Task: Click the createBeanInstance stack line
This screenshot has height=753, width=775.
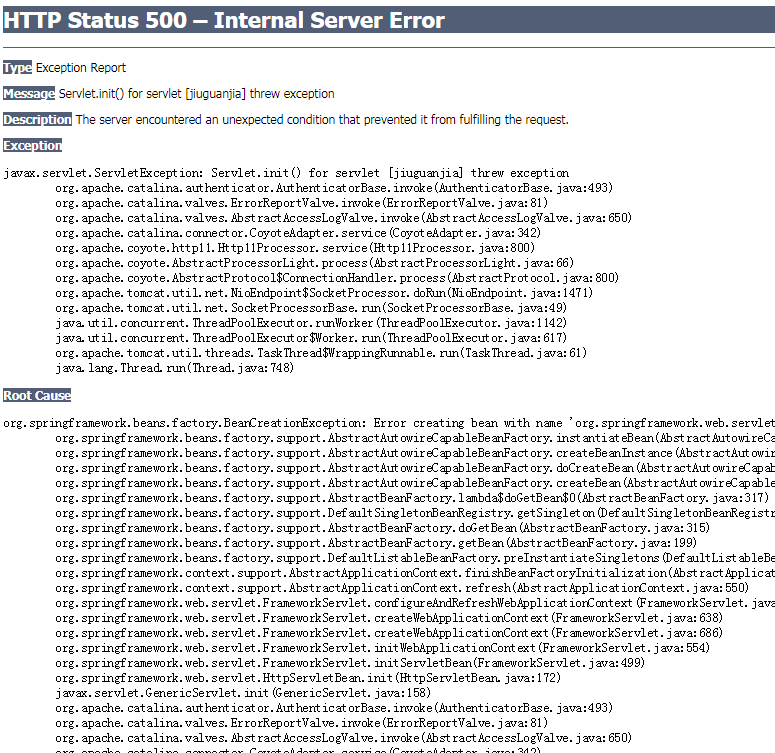Action: pyautogui.click(x=415, y=453)
